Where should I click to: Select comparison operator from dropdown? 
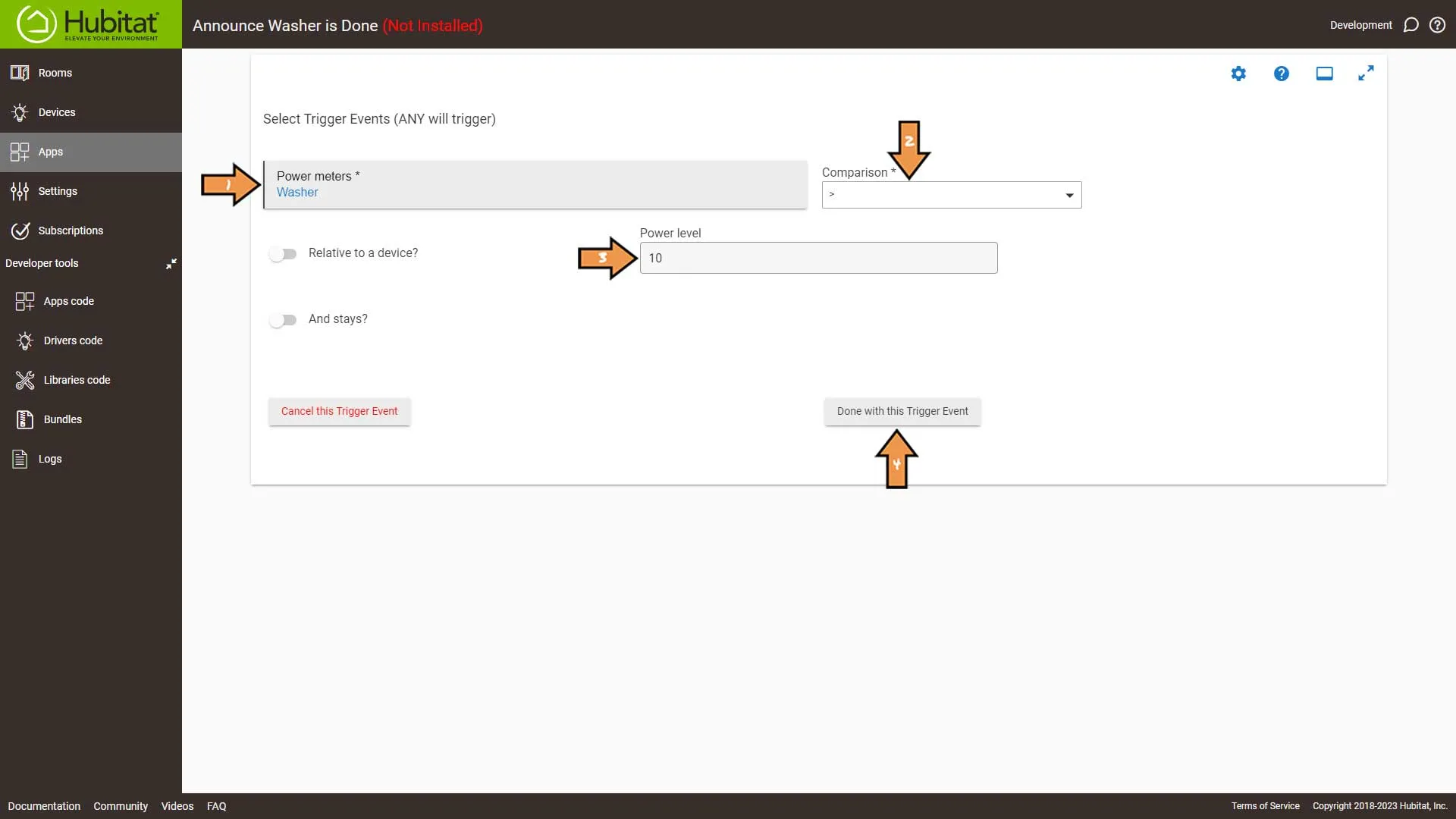click(951, 194)
